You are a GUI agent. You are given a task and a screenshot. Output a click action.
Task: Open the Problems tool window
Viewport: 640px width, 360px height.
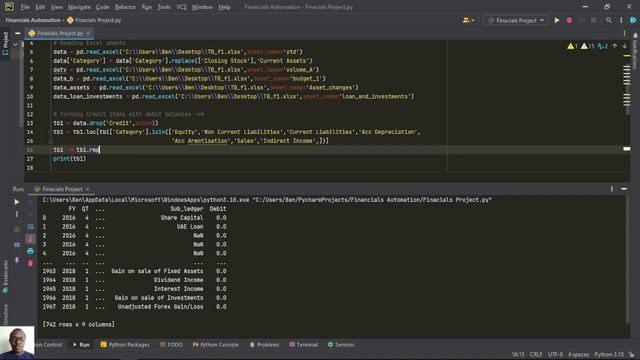(x=264, y=345)
